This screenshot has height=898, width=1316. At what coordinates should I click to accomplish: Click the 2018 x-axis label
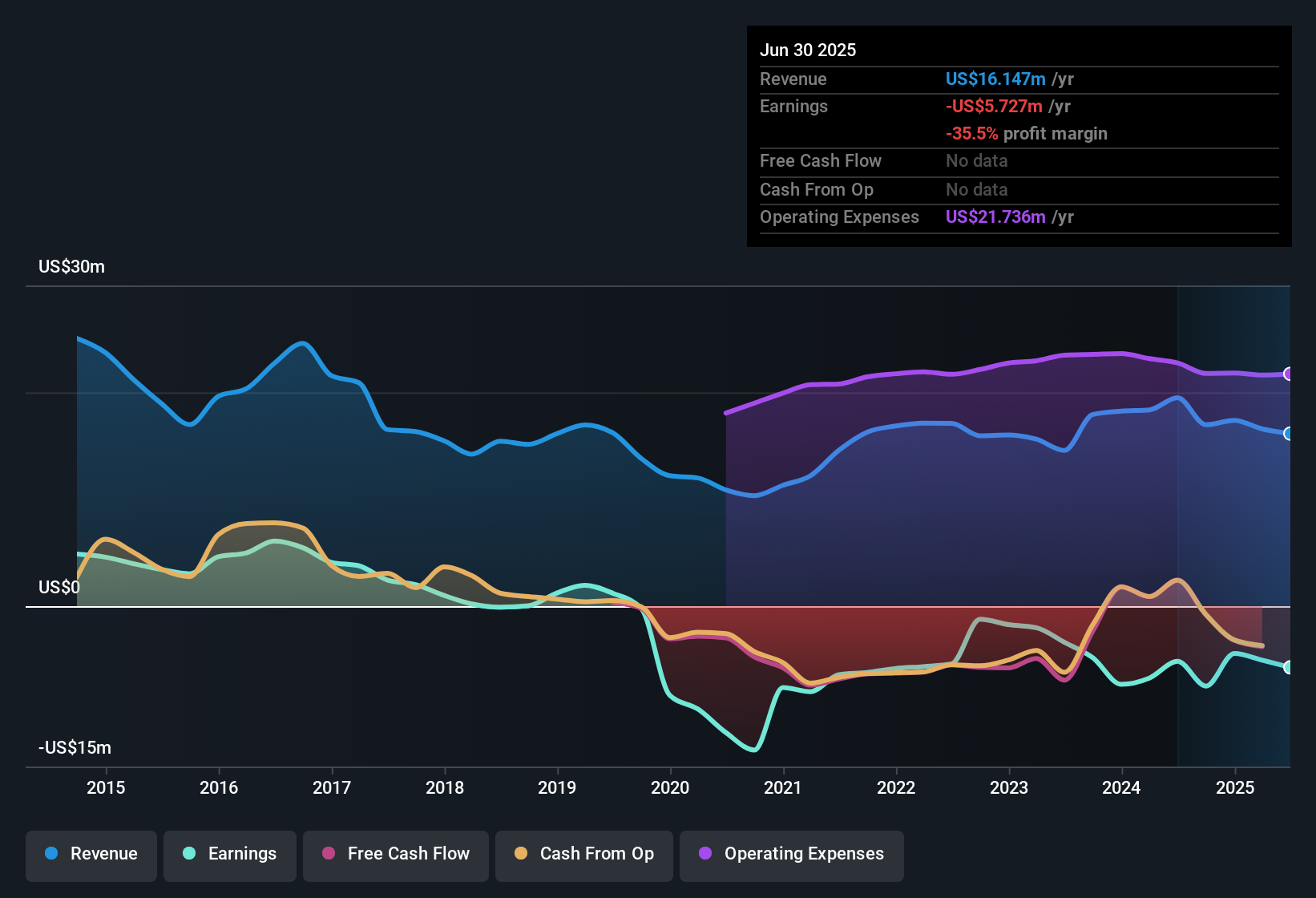click(445, 788)
